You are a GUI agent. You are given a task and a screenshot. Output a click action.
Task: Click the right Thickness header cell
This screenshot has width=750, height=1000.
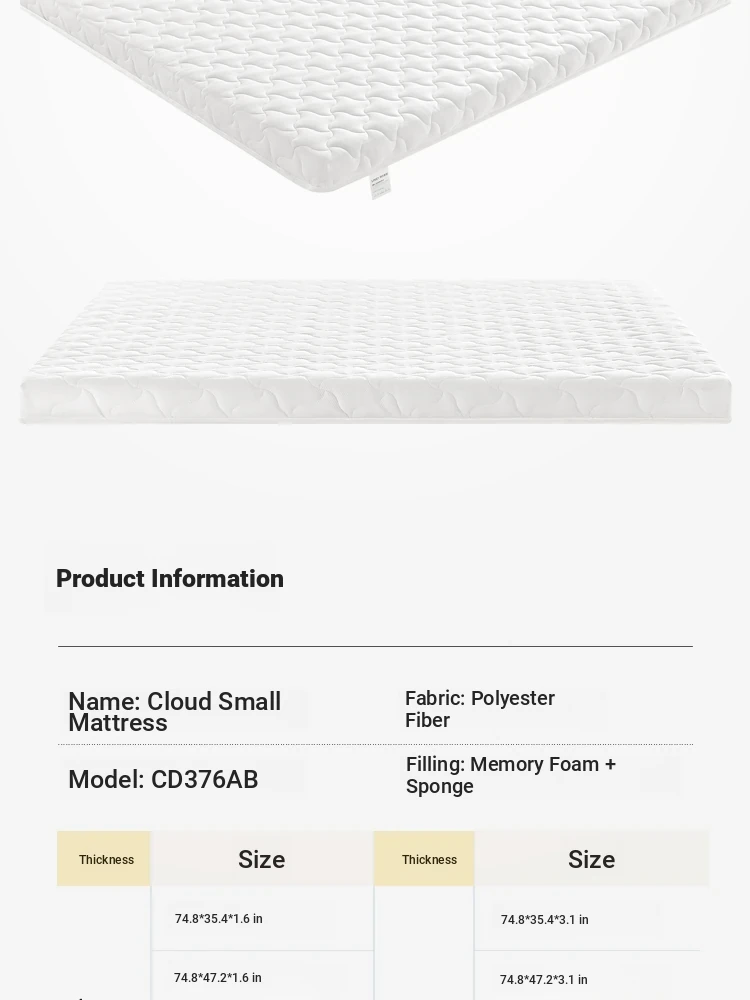[428, 860]
